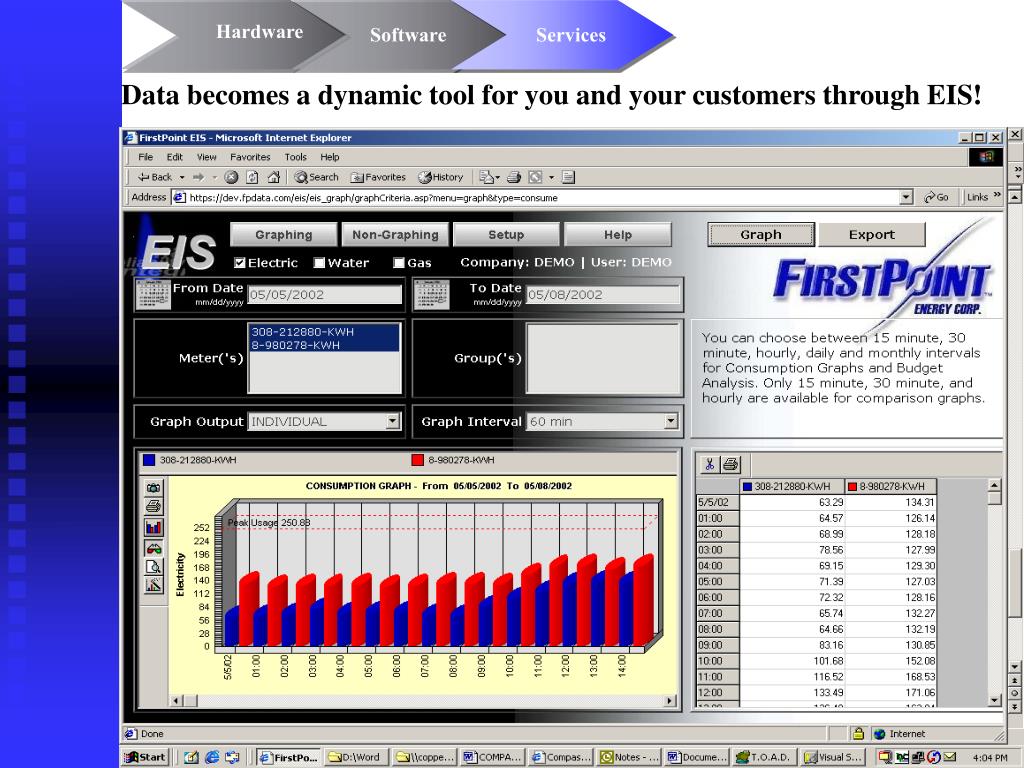The height and width of the screenshot is (768, 1024).
Task: Open the From Date calendar icon
Action: 153,294
